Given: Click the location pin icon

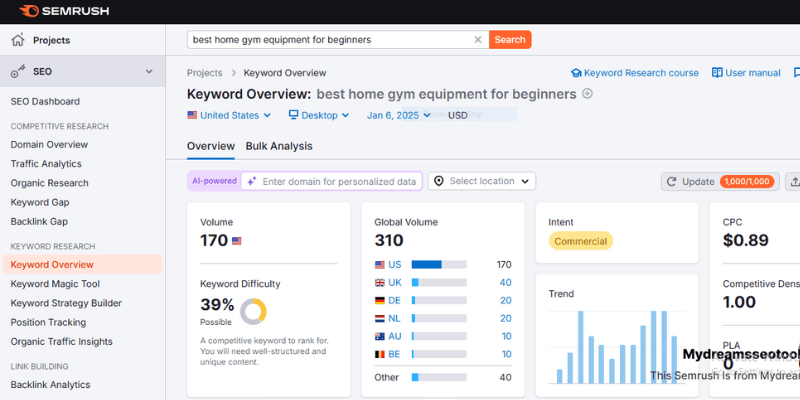Looking at the screenshot, I should [x=439, y=181].
